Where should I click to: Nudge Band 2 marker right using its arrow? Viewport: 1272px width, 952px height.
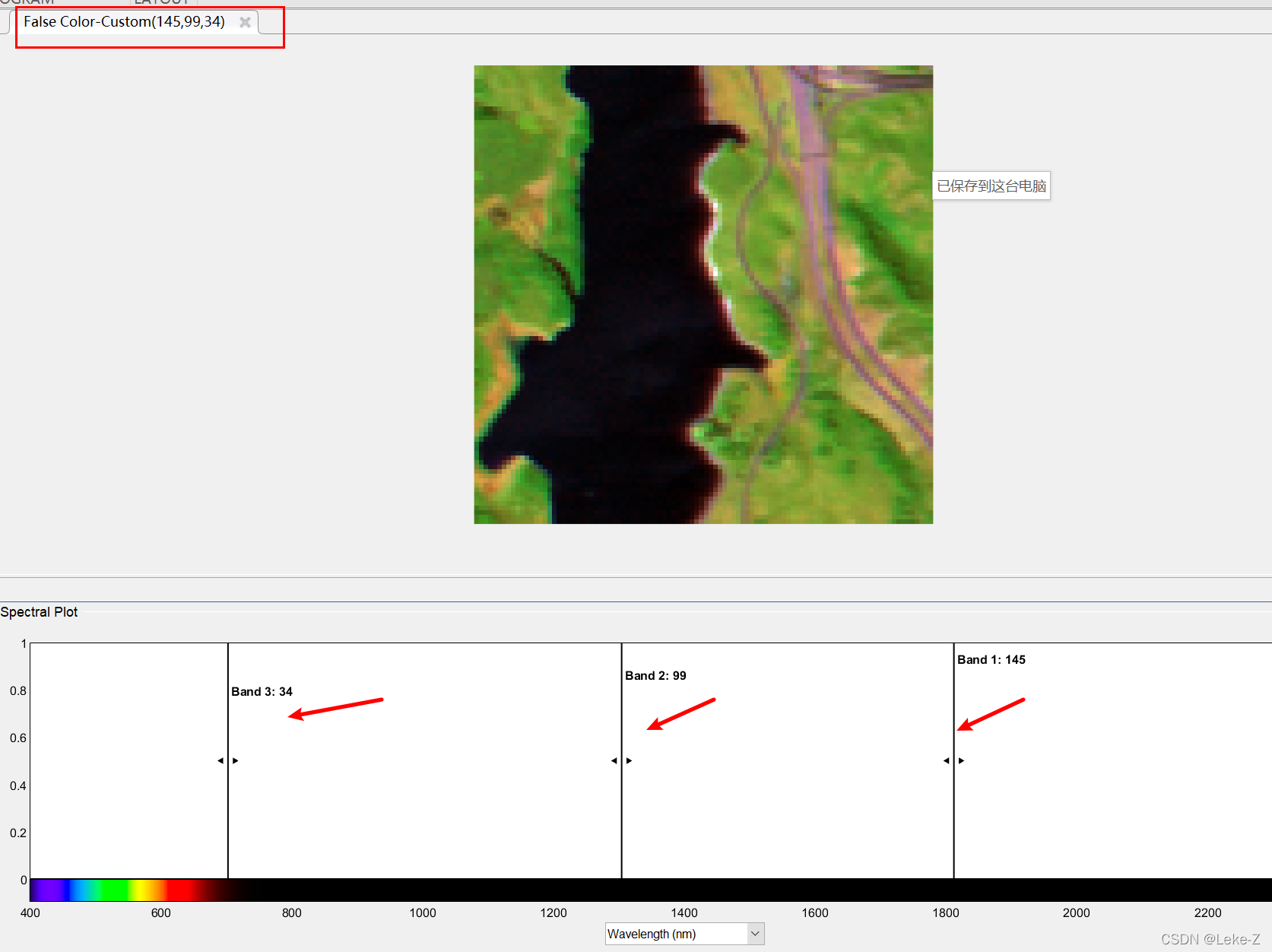[x=628, y=760]
